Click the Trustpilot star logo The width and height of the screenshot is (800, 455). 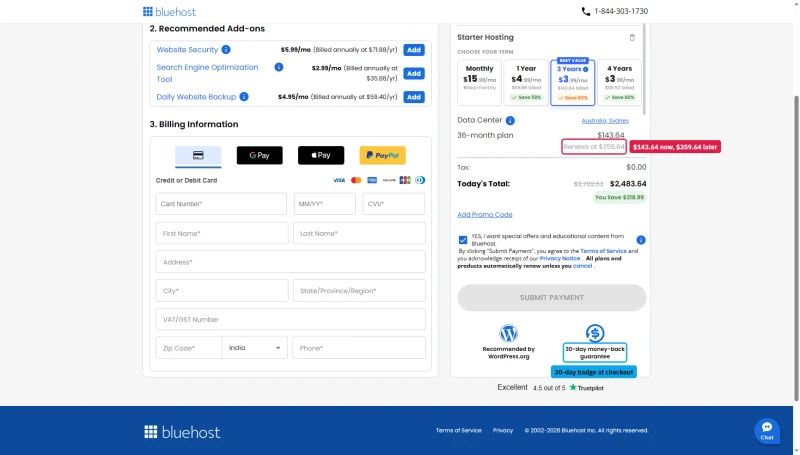coord(573,387)
